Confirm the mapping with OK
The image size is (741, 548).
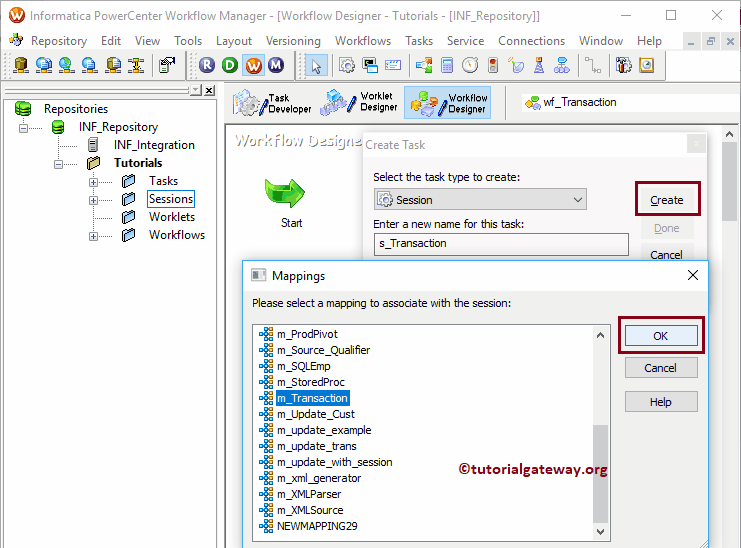pyautogui.click(x=661, y=336)
